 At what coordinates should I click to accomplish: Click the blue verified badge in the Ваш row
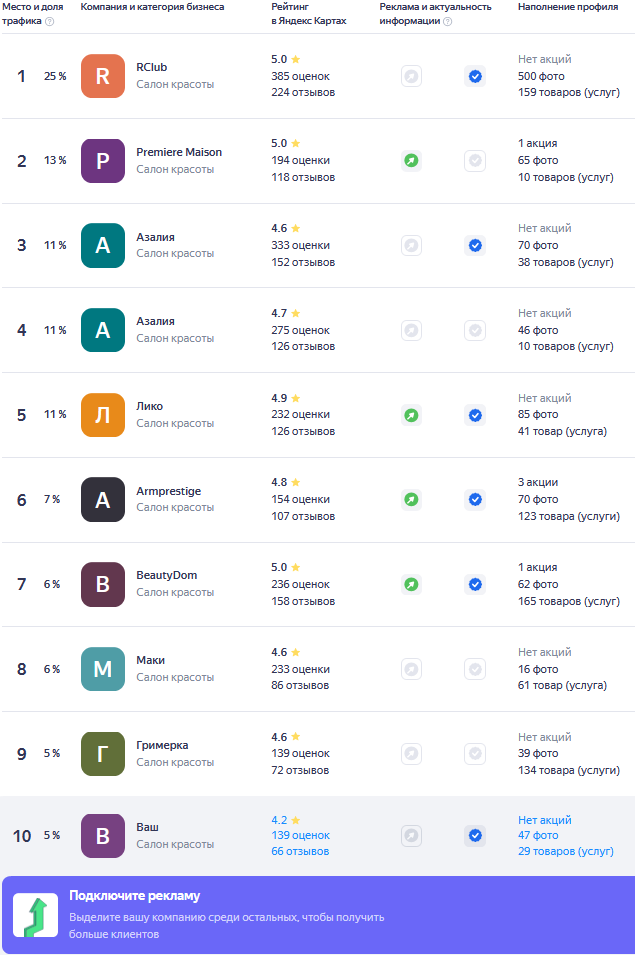click(x=475, y=836)
